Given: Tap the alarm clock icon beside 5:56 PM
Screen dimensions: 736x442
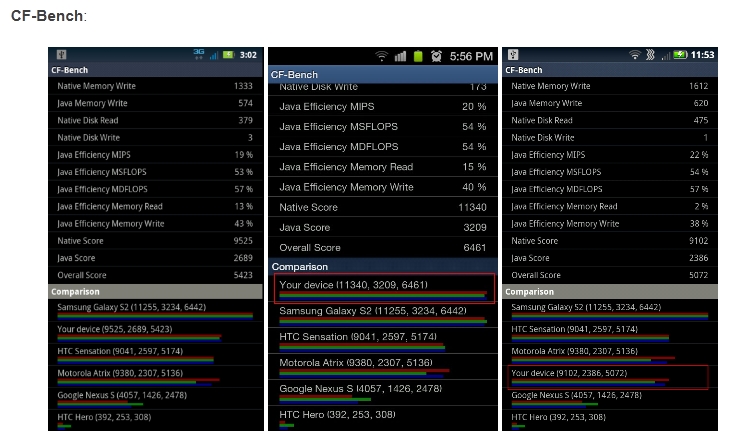Looking at the screenshot, I should pos(436,57).
